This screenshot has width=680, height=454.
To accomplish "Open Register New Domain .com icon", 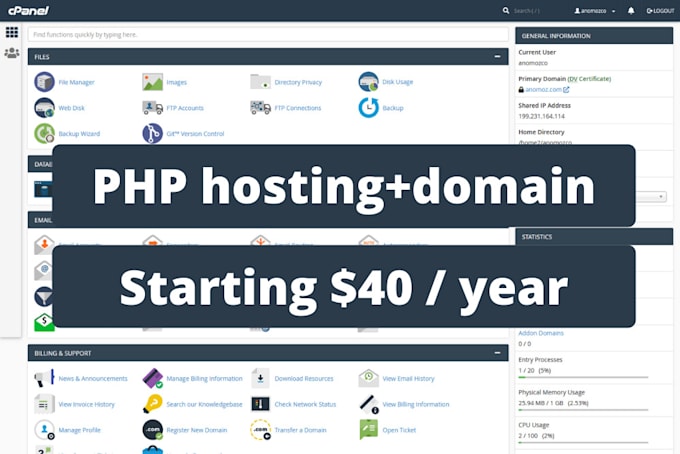I will pos(152,430).
